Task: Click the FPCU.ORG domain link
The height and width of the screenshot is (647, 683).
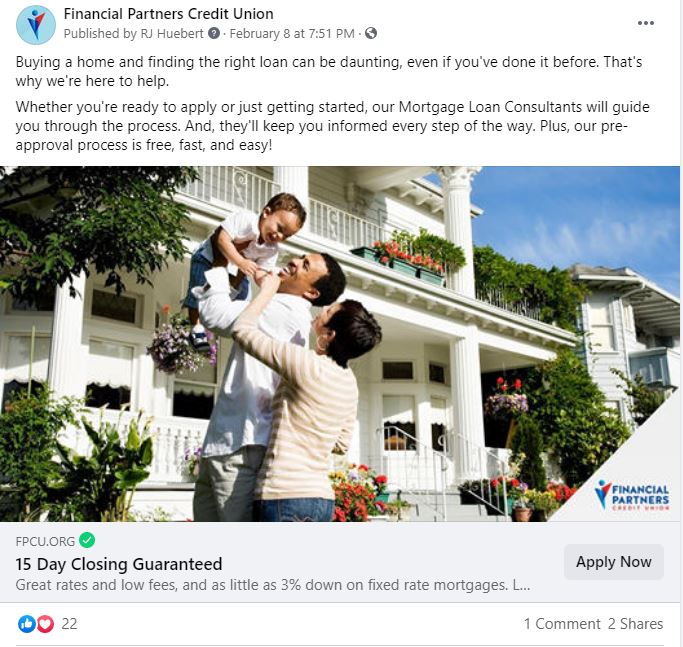Action: pyautogui.click(x=45, y=541)
